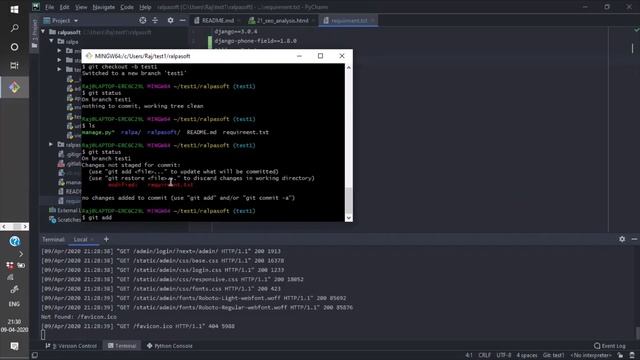The image size is (640, 360).
Task: Click the ENG language indicator
Action: pos(14,304)
